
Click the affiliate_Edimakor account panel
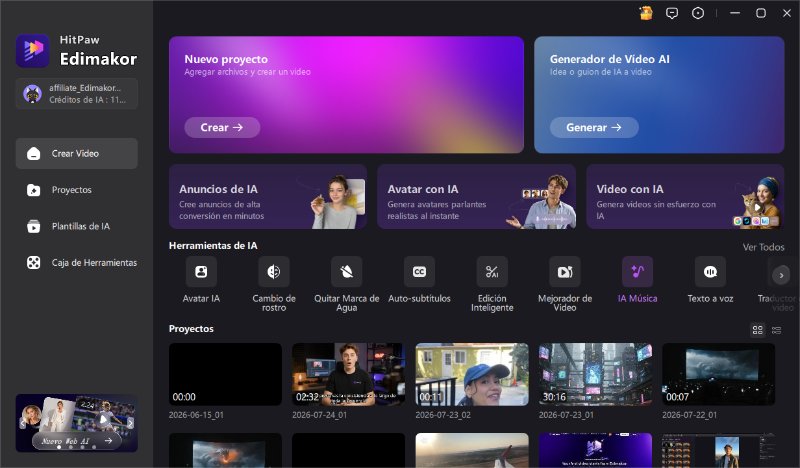(77, 94)
